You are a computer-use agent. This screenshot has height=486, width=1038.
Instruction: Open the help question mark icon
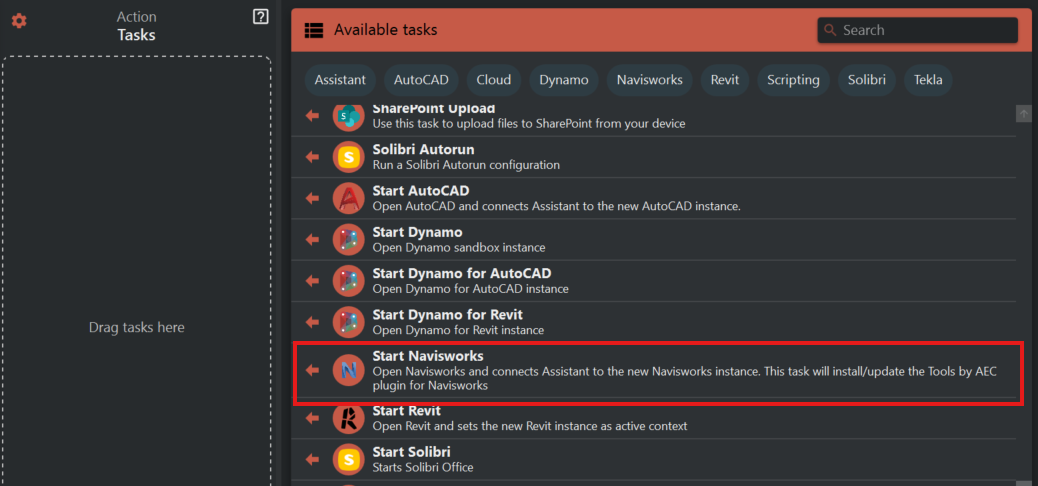tap(261, 17)
